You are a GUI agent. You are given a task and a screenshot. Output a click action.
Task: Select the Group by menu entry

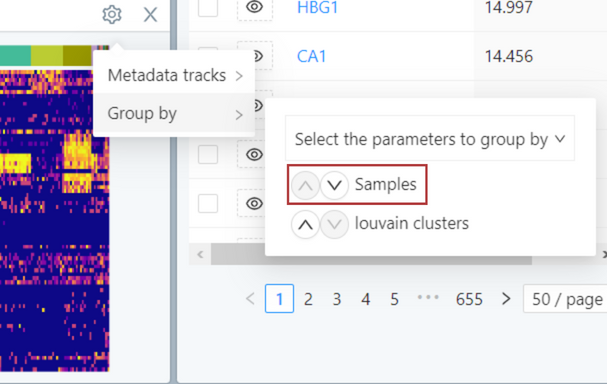click(175, 114)
